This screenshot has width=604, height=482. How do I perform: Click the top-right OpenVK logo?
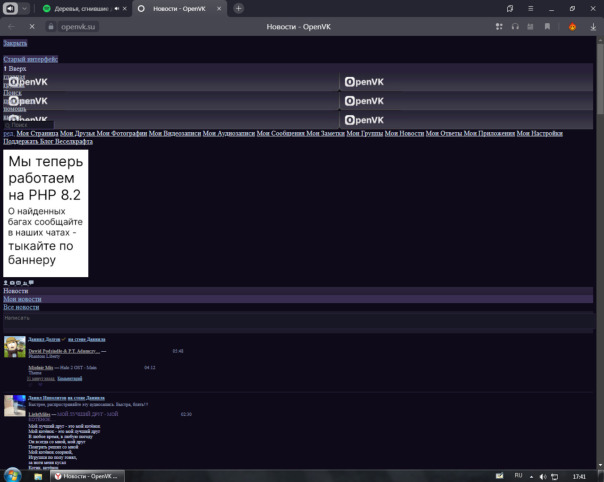pos(364,82)
